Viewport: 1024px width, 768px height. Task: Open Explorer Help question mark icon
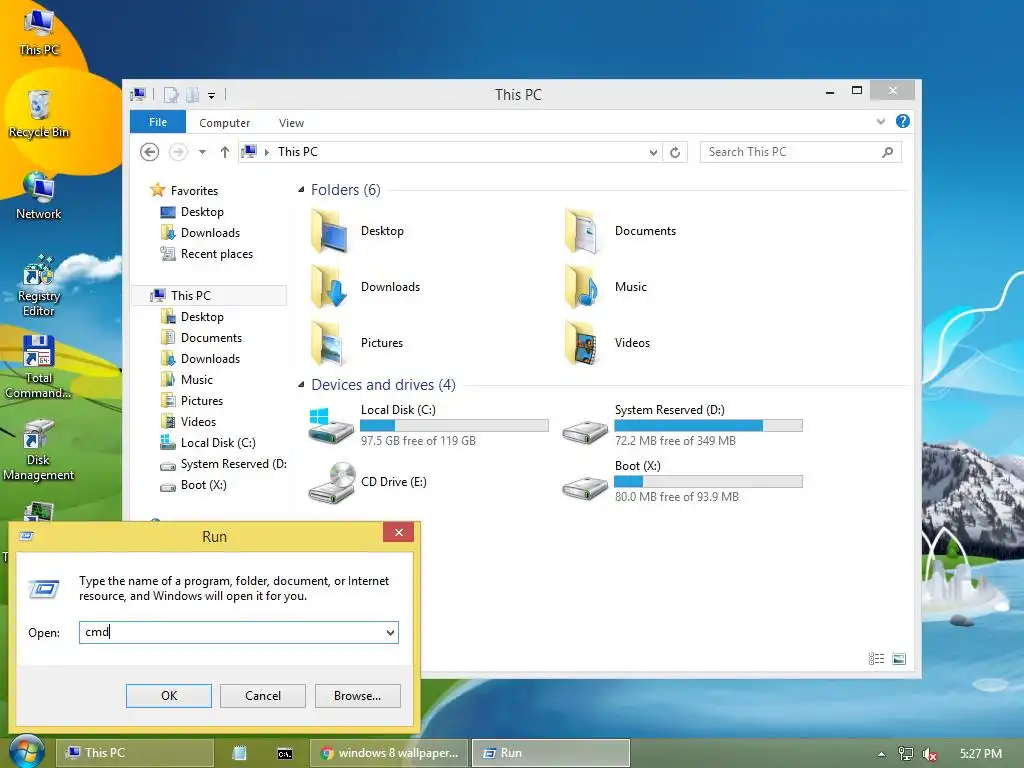click(x=903, y=121)
